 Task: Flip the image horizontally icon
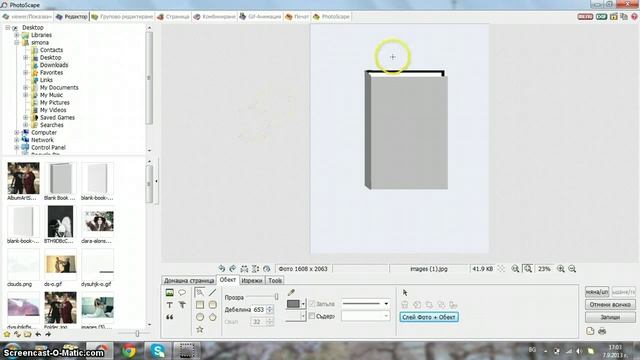[x=244, y=269]
